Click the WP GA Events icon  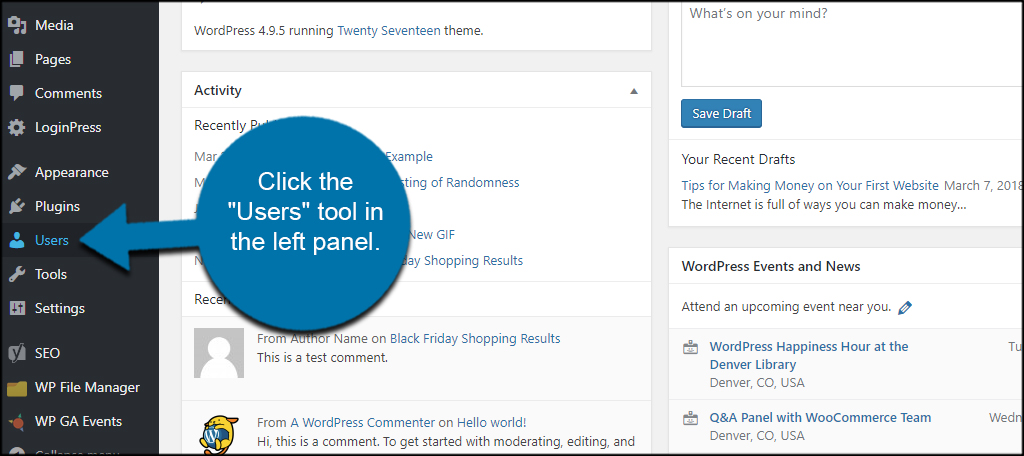click(16, 421)
